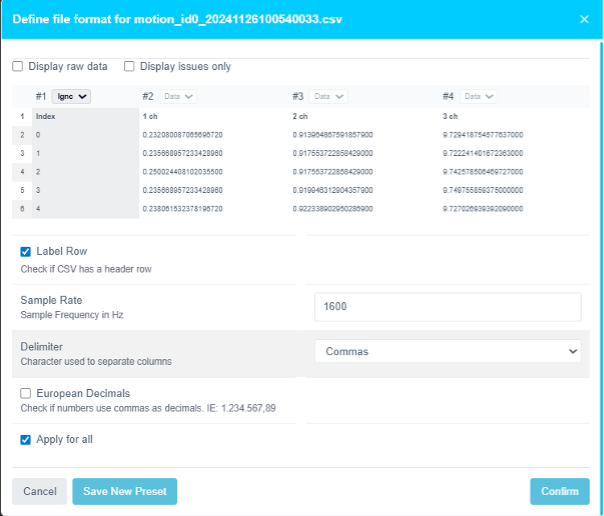Click the '3 ch' header cell
Screen dimensions: 604x516
tap(450, 116)
